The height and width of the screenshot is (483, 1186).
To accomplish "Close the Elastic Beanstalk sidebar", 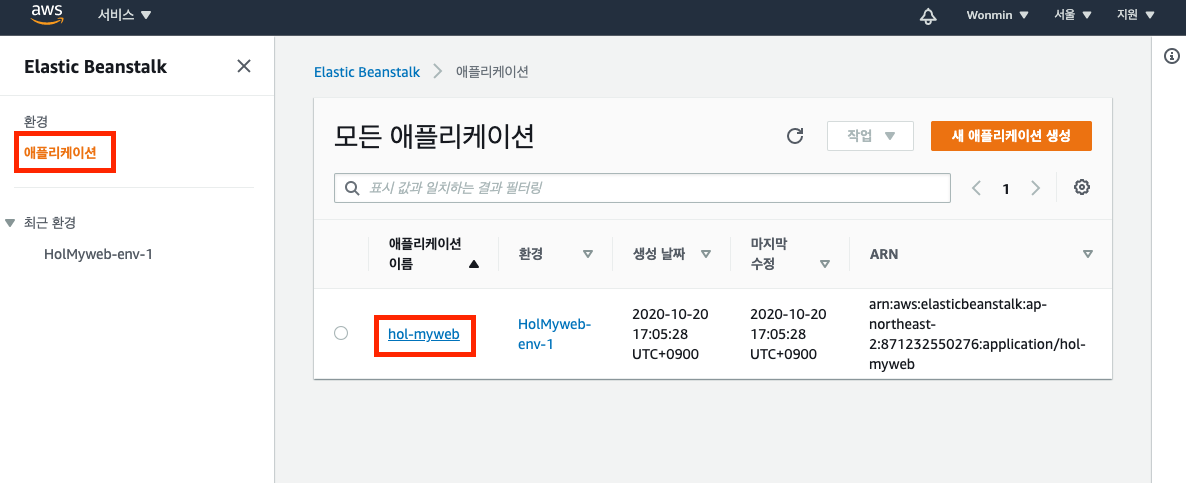I will tap(244, 66).
